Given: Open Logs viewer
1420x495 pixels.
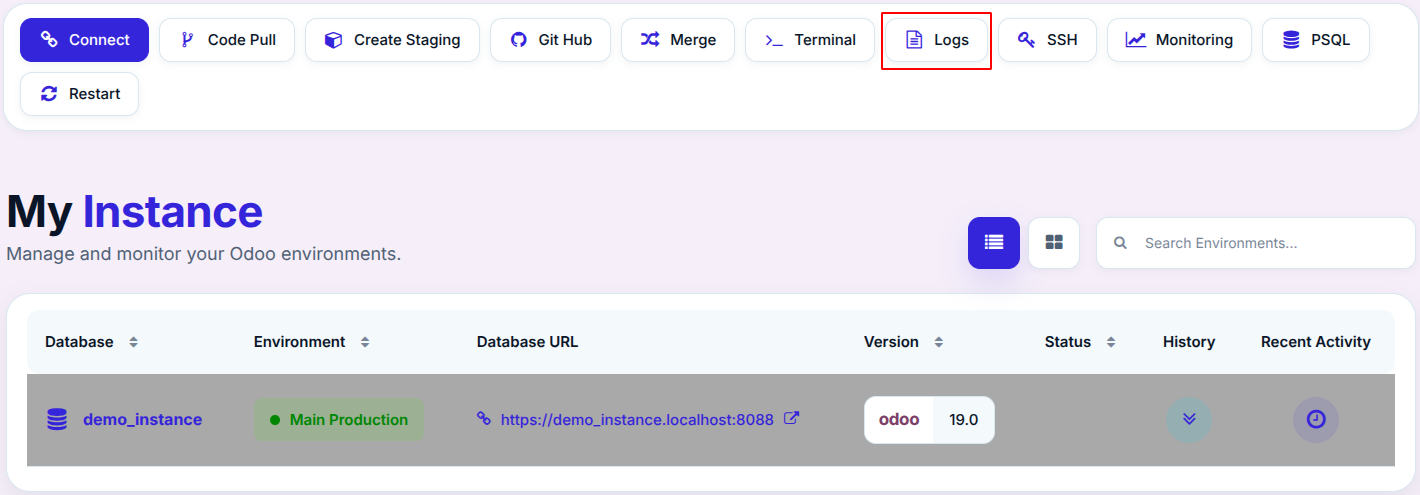Looking at the screenshot, I should pyautogui.click(x=936, y=40).
